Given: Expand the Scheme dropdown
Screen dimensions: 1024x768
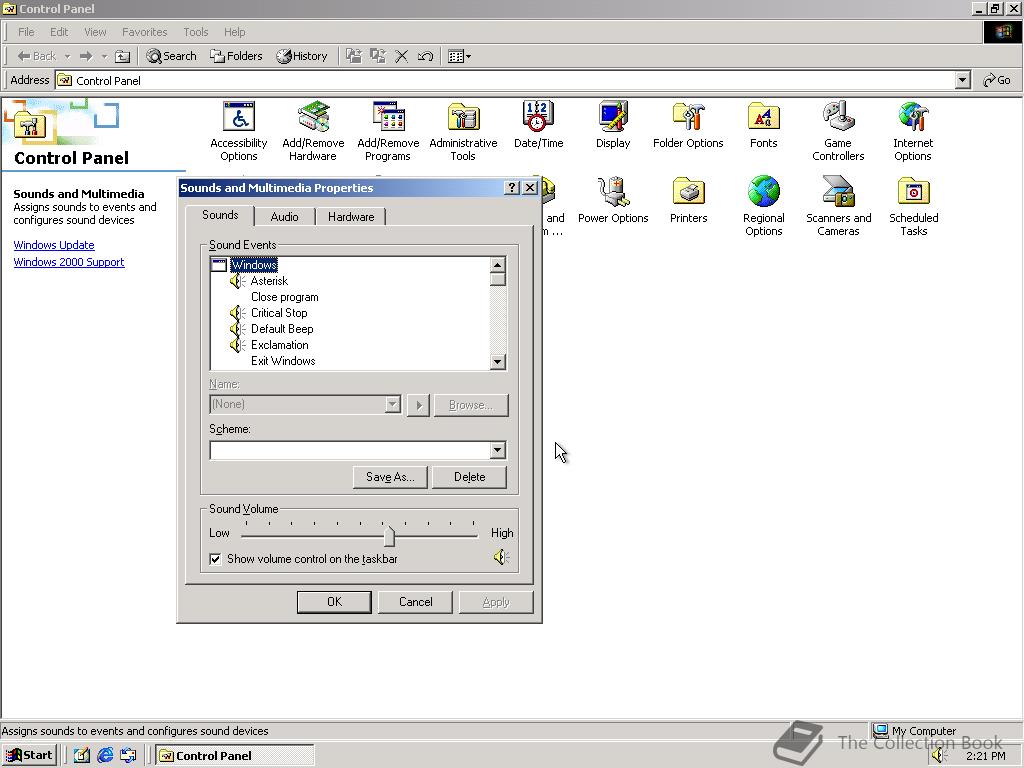Looking at the screenshot, I should coord(498,450).
